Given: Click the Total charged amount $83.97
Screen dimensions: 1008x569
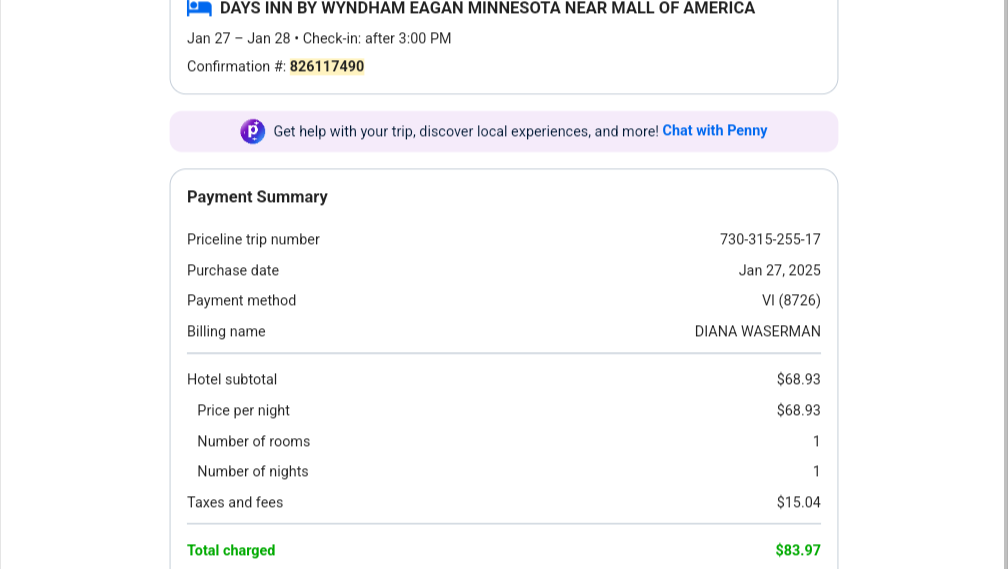Looking at the screenshot, I should click(798, 550).
